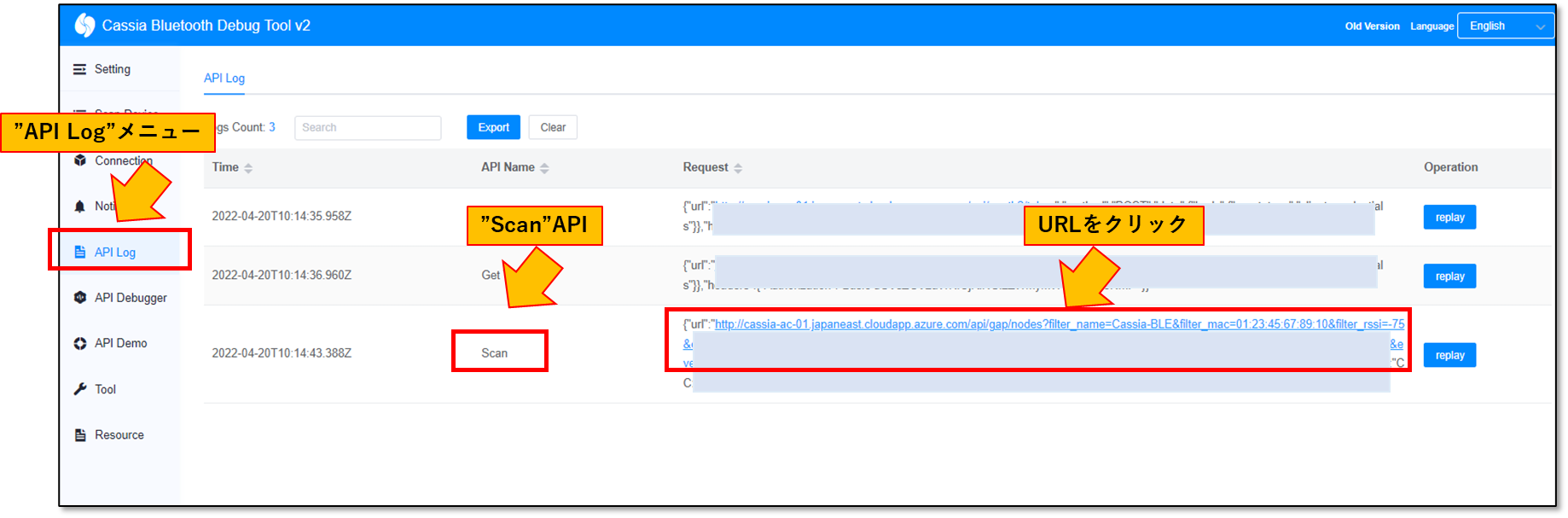The height and width of the screenshot is (518, 1568).
Task: Click replay for the Scan row
Action: (x=1449, y=355)
